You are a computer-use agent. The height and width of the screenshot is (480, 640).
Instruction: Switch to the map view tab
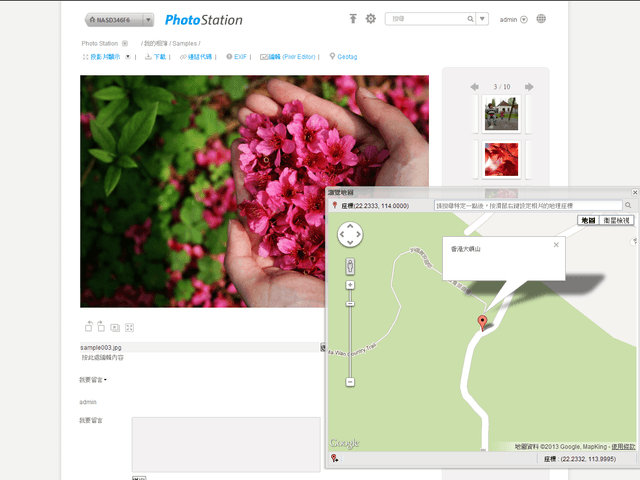pyautogui.click(x=588, y=220)
